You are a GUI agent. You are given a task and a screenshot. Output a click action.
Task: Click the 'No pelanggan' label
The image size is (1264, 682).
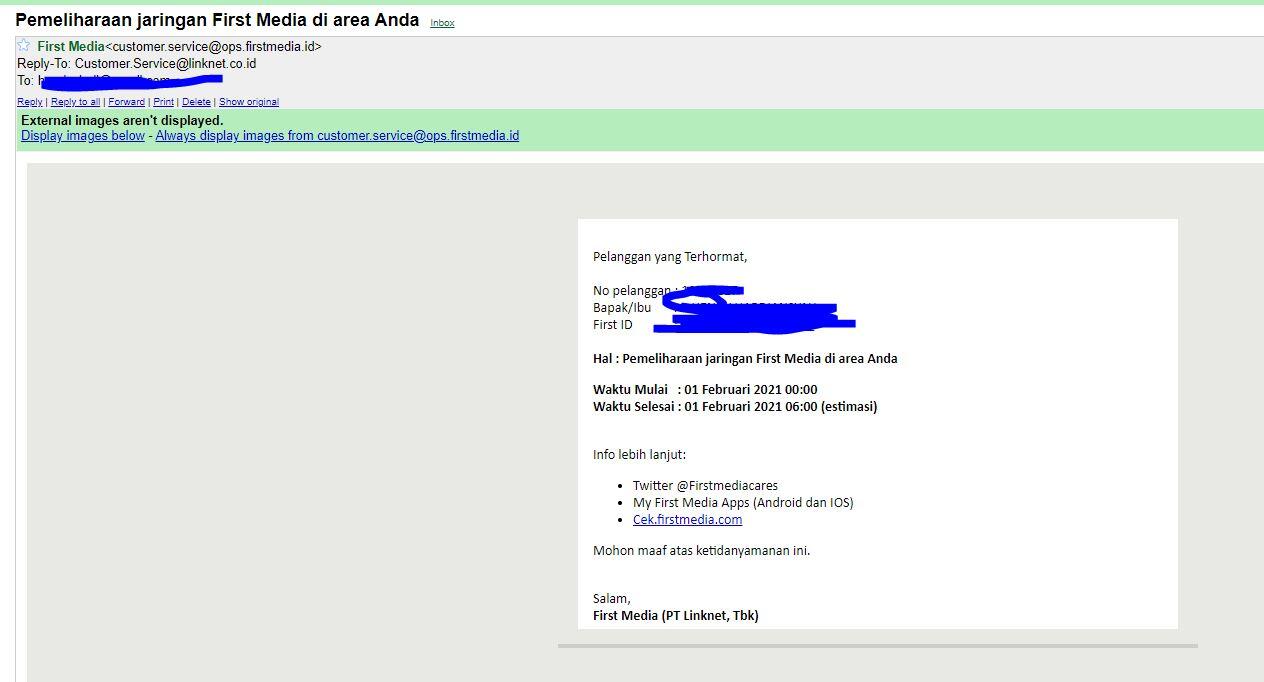pos(632,290)
